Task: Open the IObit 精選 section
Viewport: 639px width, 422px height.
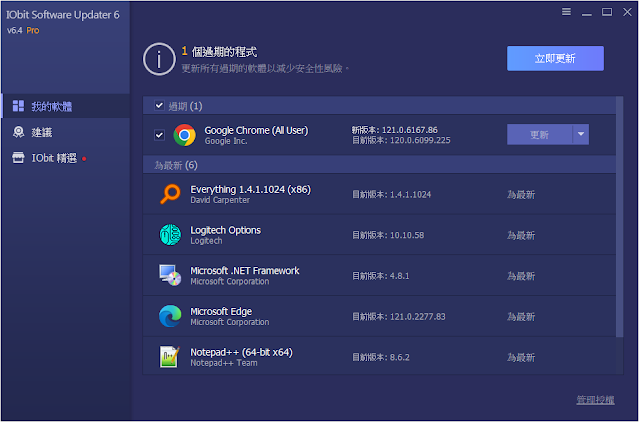Action: [x=66, y=158]
